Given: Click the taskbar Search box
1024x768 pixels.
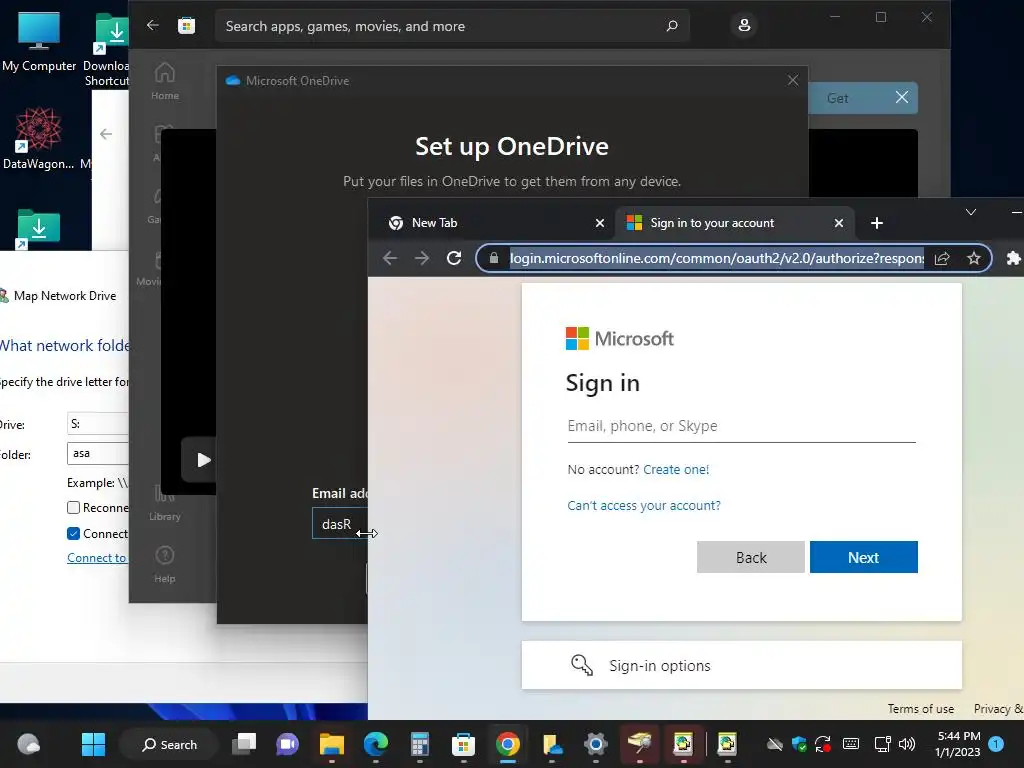Looking at the screenshot, I should [169, 744].
